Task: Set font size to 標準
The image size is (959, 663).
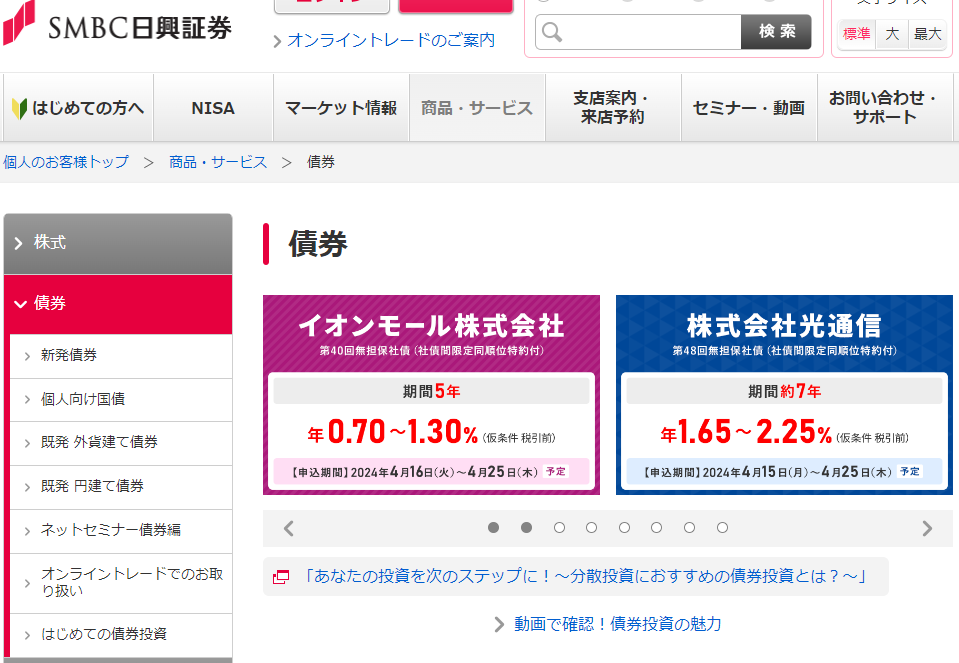Action: pyautogui.click(x=856, y=34)
